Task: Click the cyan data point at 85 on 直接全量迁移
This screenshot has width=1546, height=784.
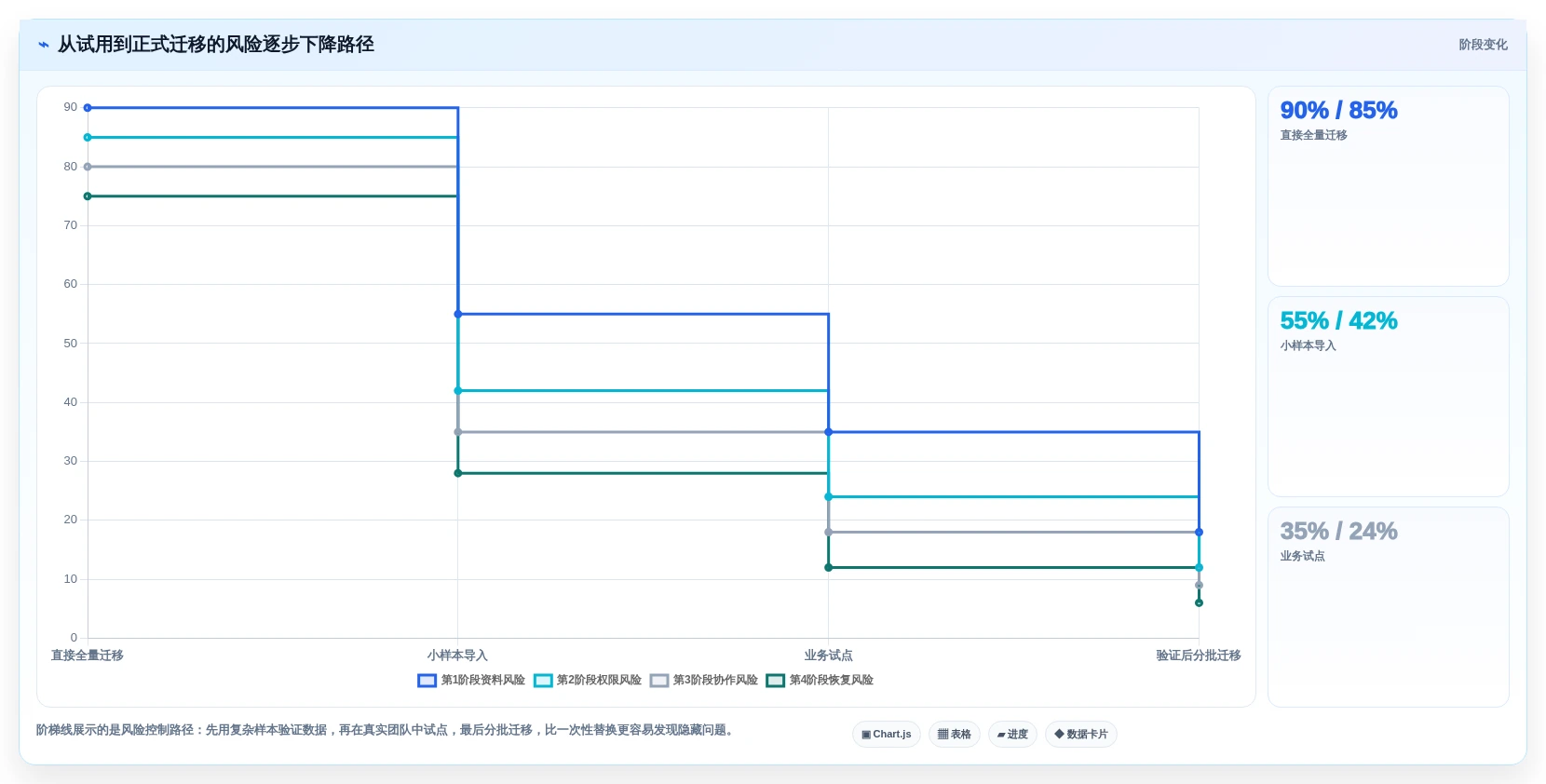Action: click(x=88, y=138)
